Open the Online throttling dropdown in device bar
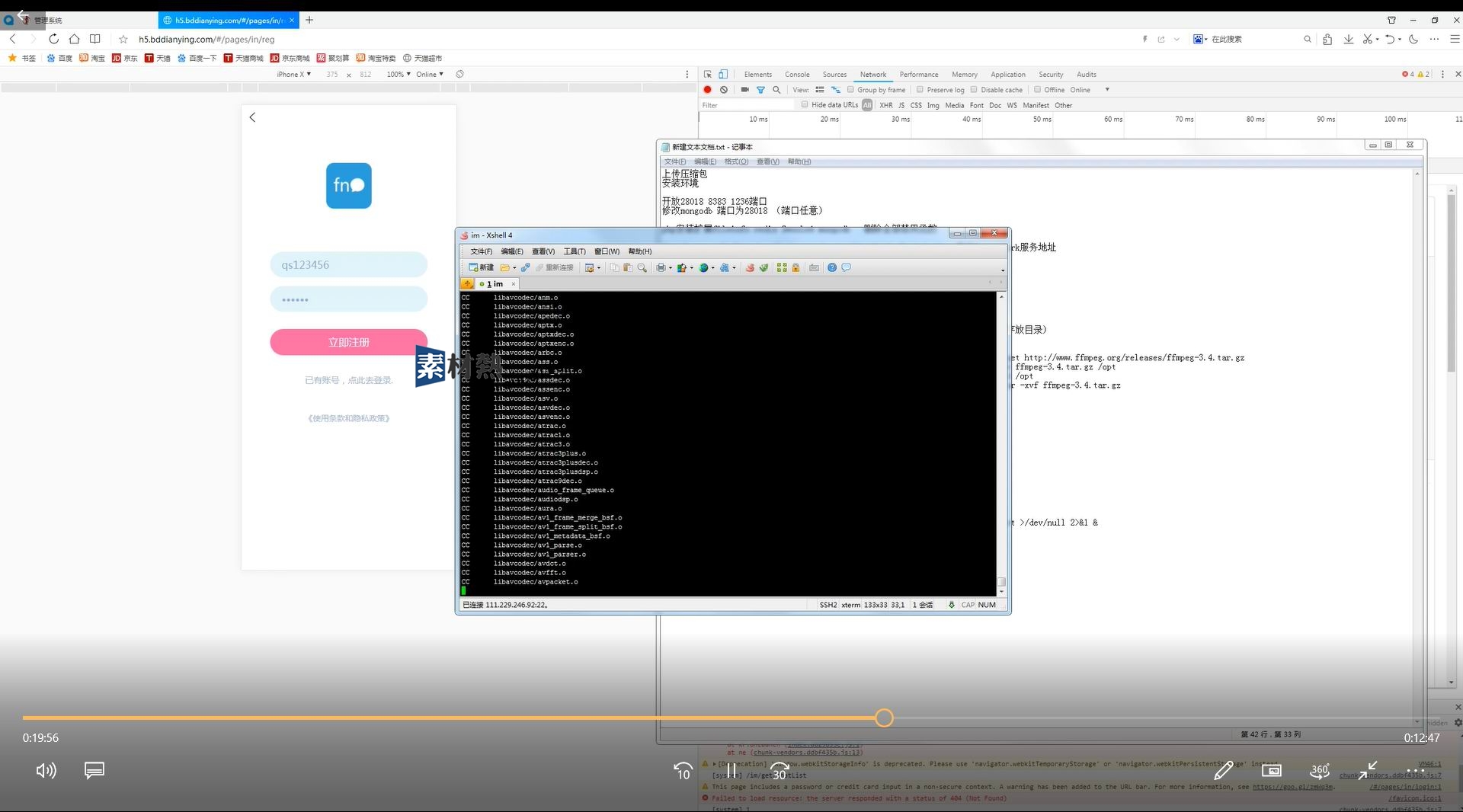The width and height of the screenshot is (1463, 812). [430, 75]
